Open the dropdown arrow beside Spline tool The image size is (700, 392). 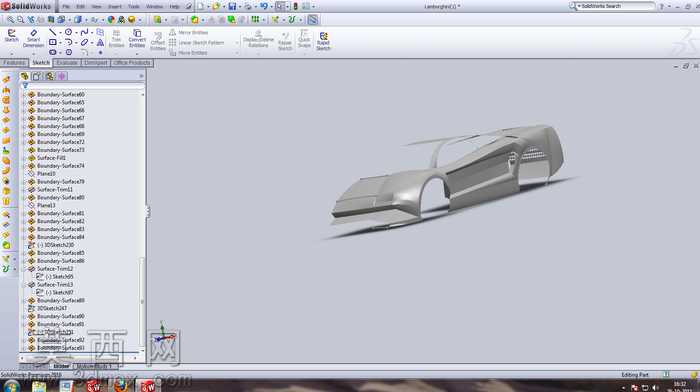coord(92,33)
